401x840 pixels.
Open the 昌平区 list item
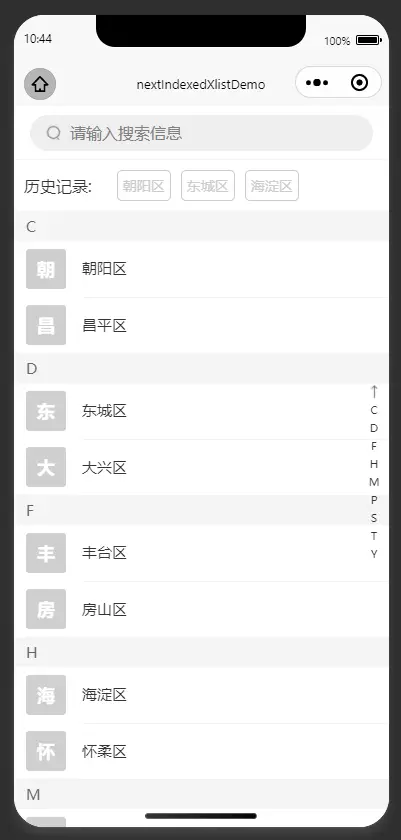[x=201, y=325]
